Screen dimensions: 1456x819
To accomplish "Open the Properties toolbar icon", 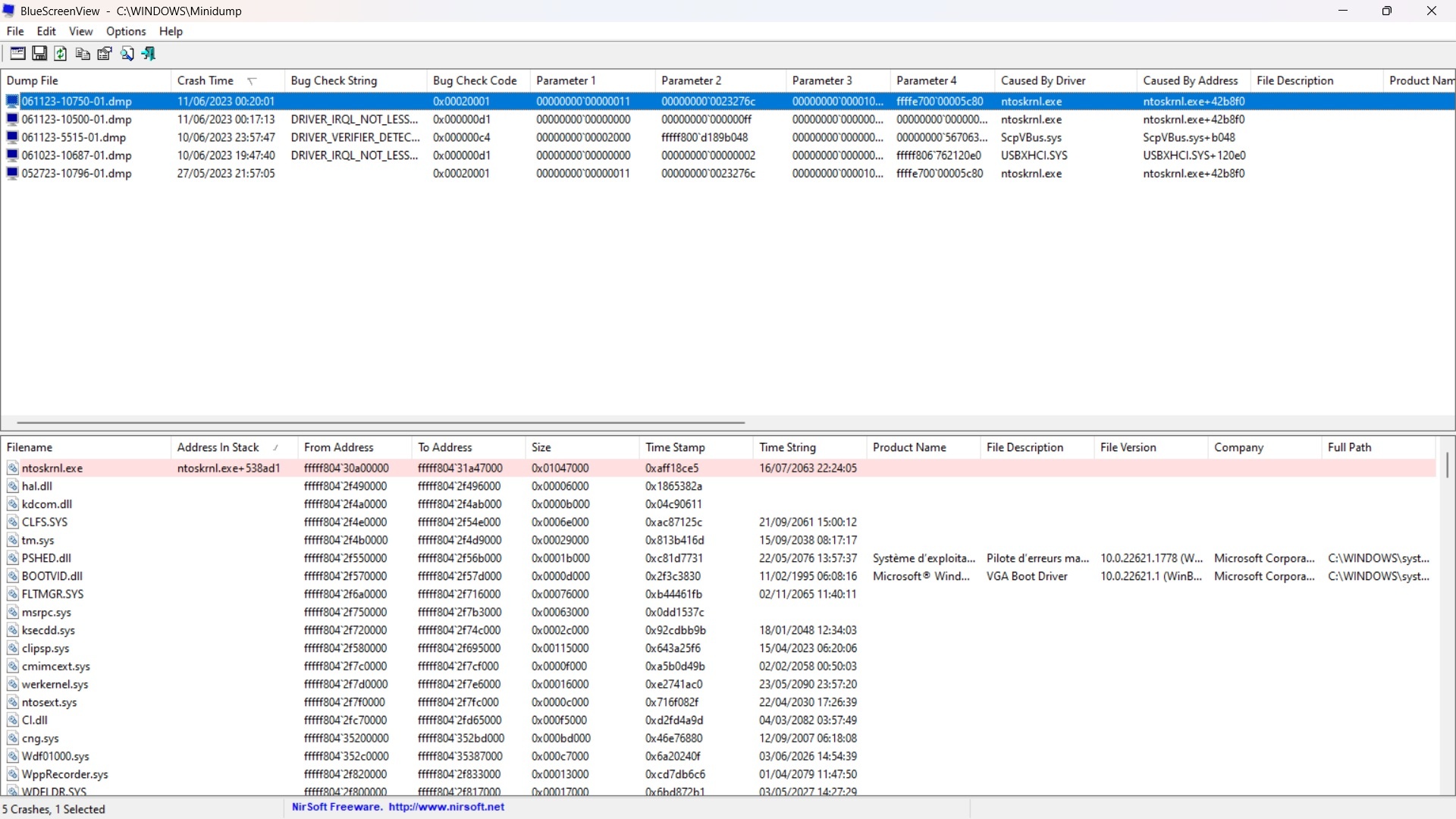I will pos(105,53).
